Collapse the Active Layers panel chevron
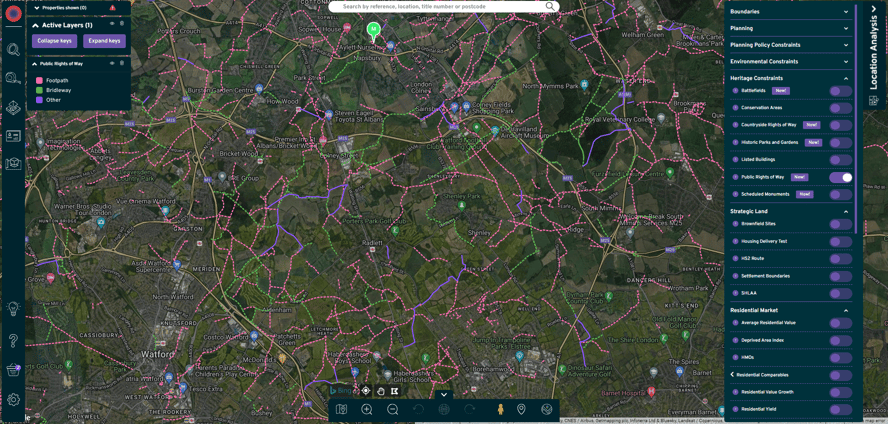888x424 pixels. click(x=36, y=25)
